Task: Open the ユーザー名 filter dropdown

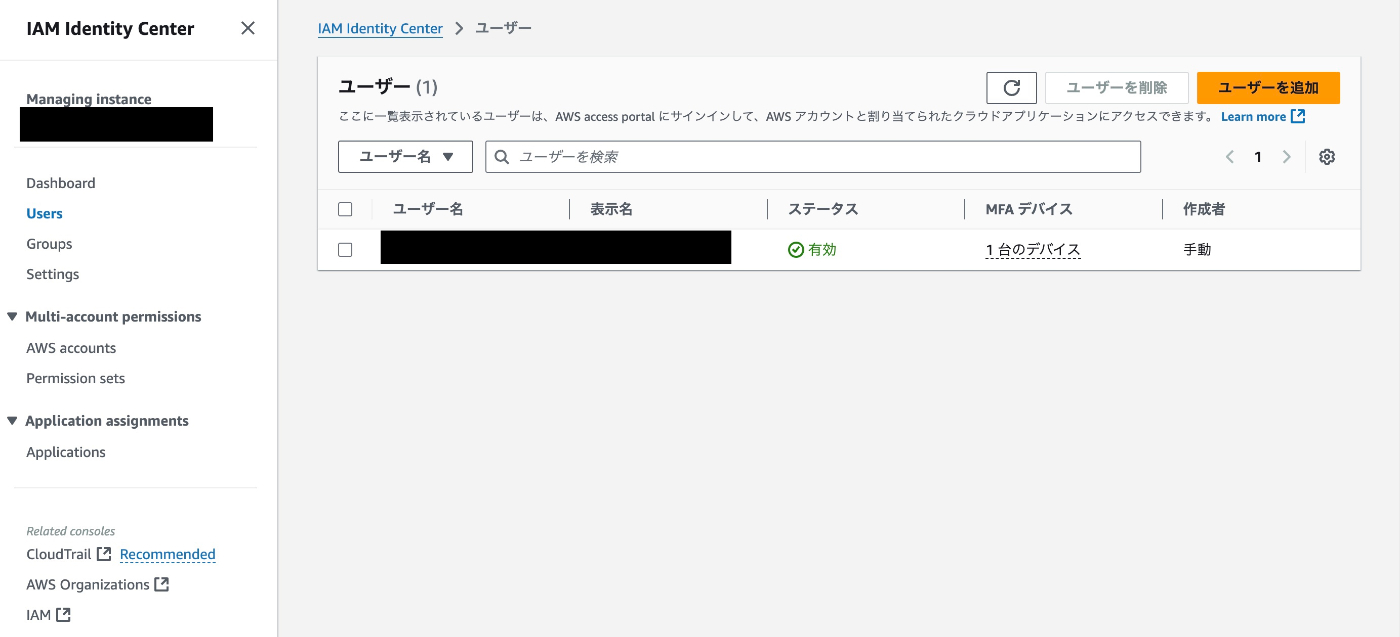Action: tap(405, 157)
